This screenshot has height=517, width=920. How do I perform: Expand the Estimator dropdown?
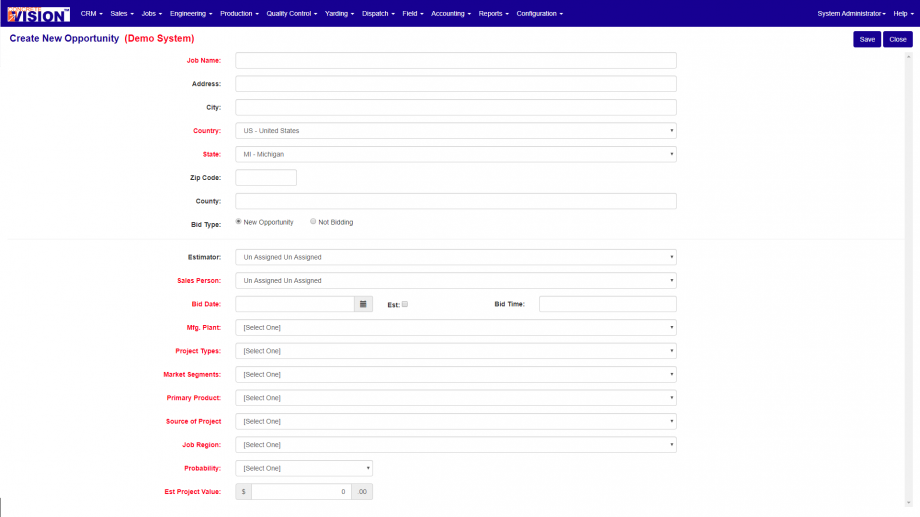click(x=456, y=257)
